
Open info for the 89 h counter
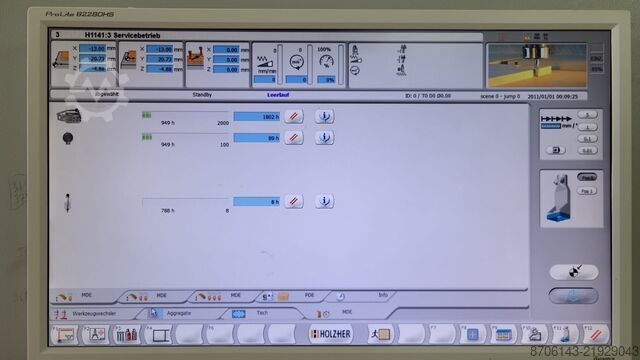[x=324, y=138]
